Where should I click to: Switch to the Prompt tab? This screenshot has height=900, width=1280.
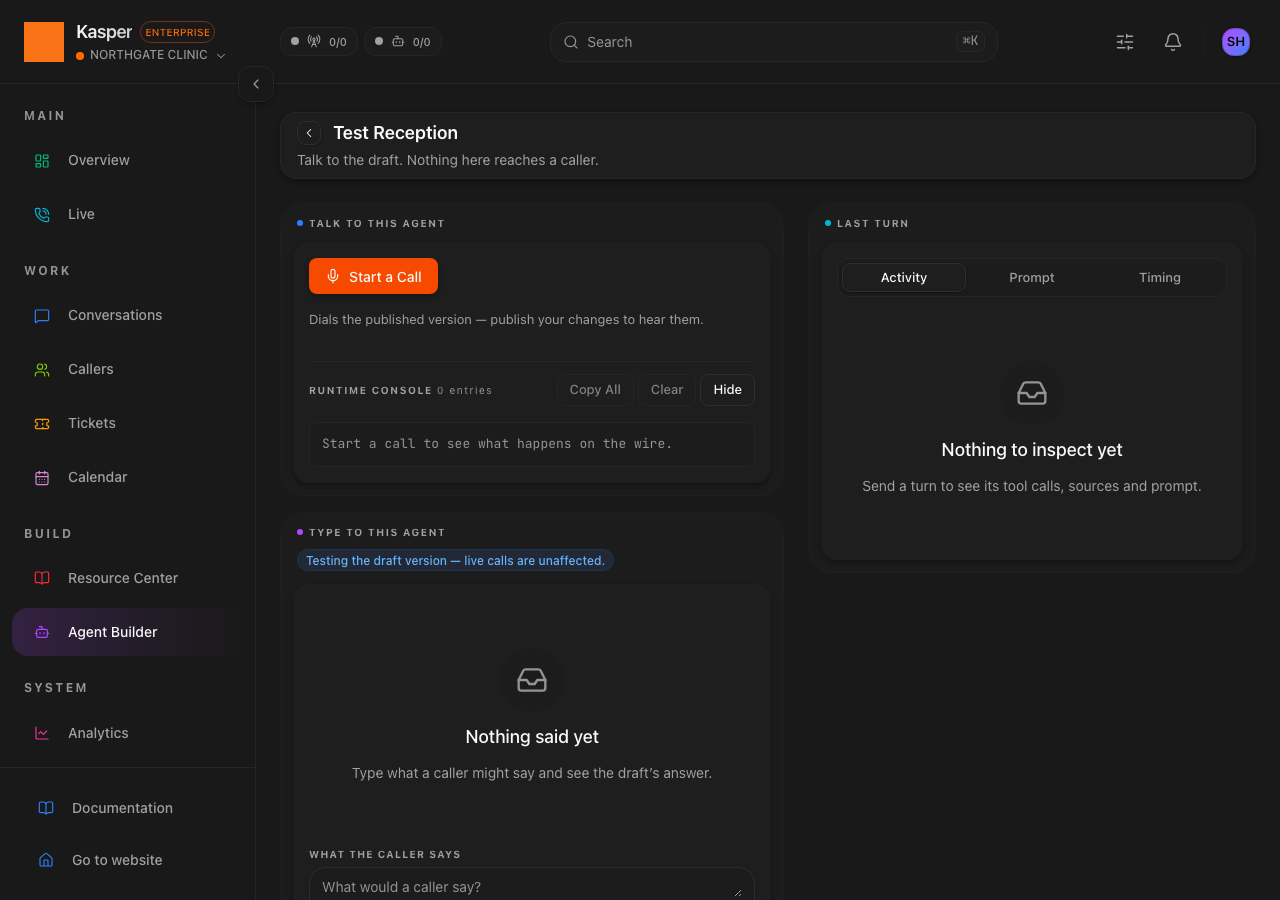(x=1032, y=277)
